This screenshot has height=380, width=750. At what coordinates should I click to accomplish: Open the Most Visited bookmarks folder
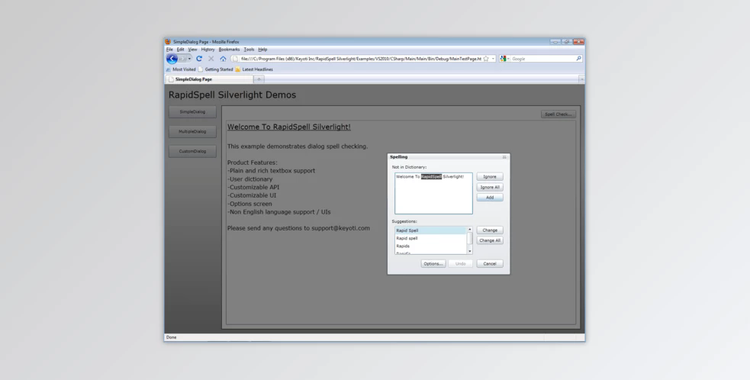[181, 69]
